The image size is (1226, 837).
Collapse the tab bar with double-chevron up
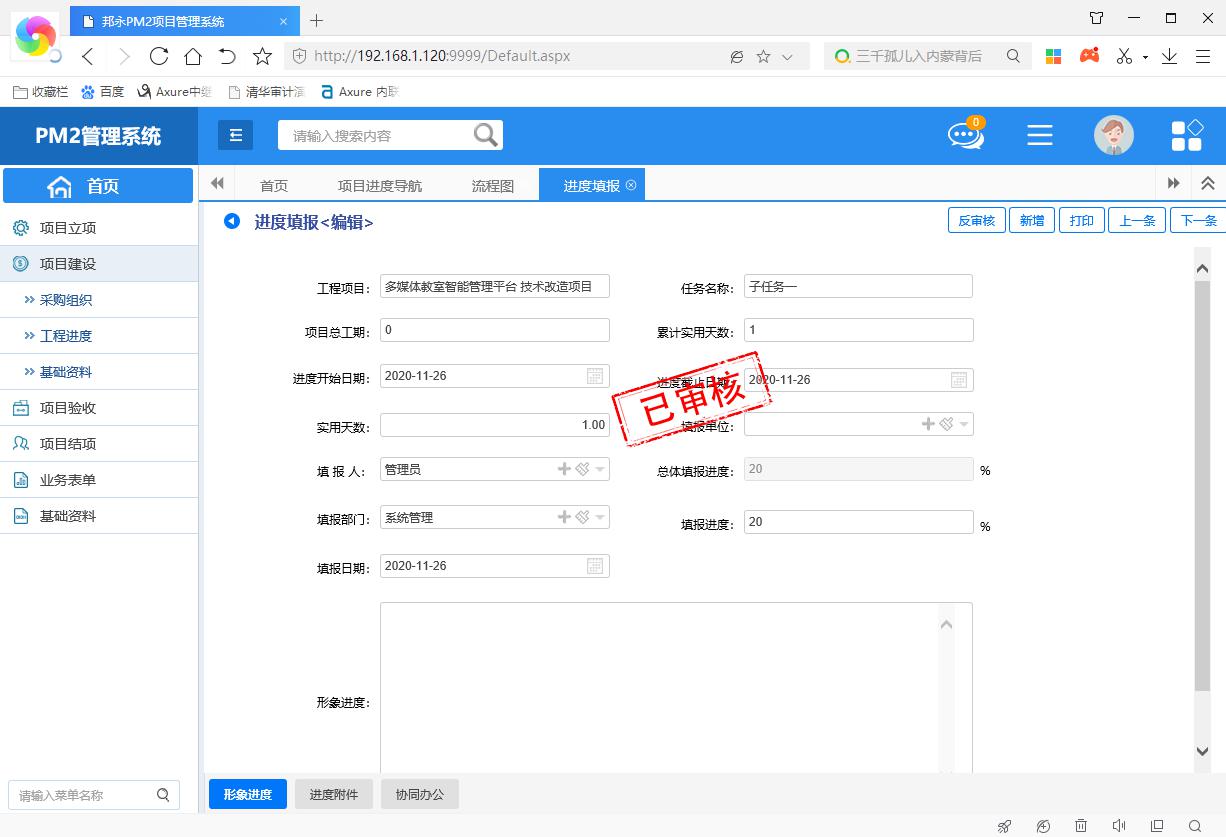pos(1207,184)
